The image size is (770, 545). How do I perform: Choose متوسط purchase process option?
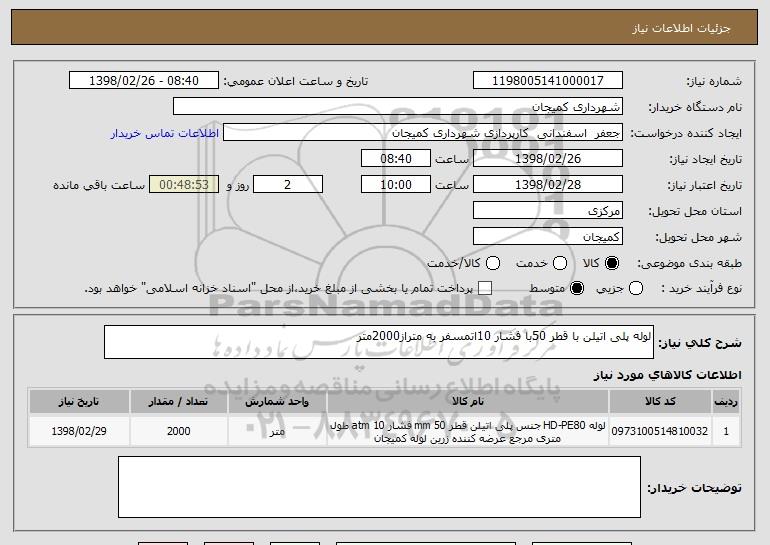[577, 288]
